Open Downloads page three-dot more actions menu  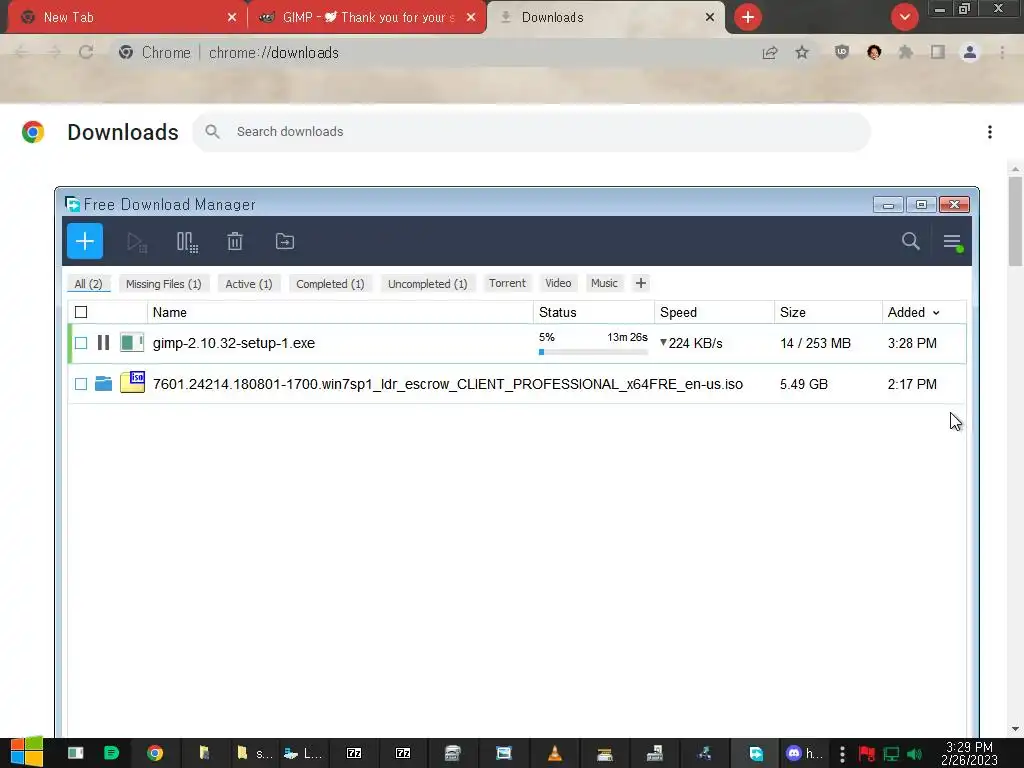pos(990,132)
